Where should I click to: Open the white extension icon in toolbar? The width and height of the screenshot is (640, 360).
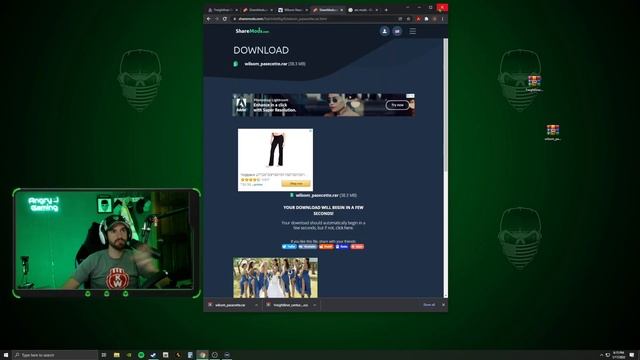click(427, 19)
